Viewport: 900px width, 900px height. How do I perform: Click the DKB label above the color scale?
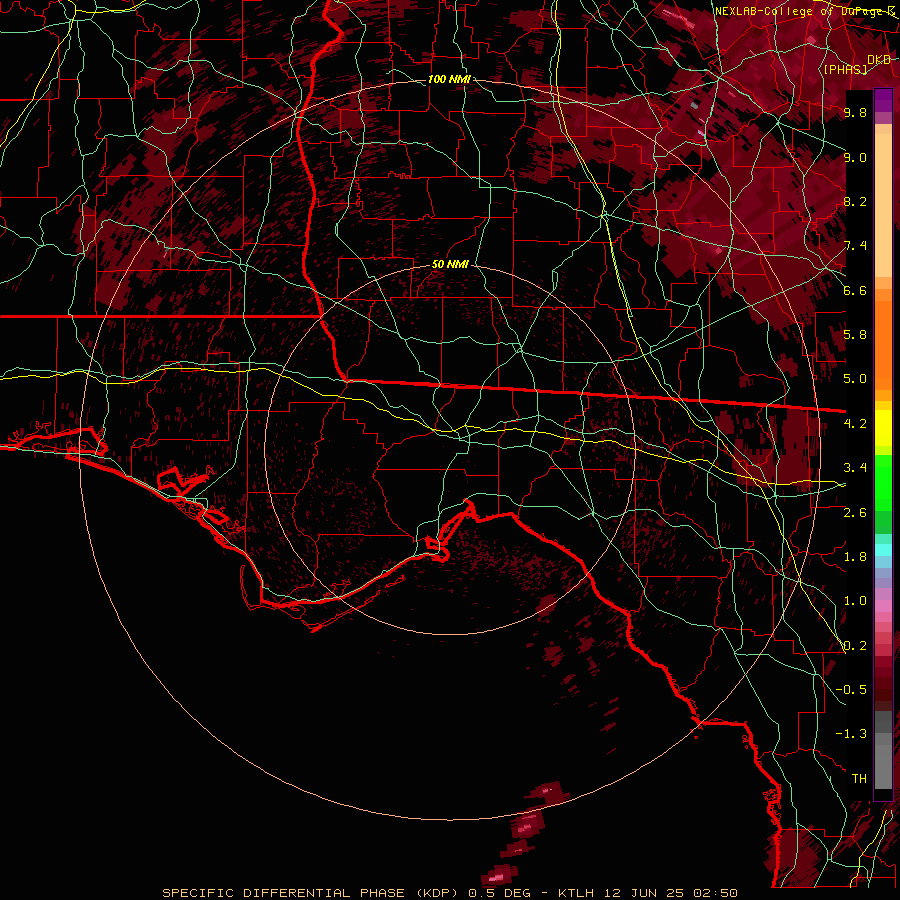pyautogui.click(x=879, y=59)
